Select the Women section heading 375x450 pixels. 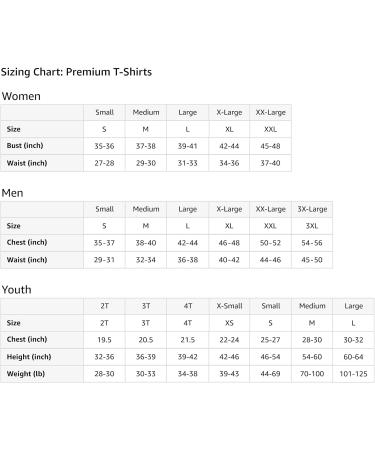click(21, 96)
